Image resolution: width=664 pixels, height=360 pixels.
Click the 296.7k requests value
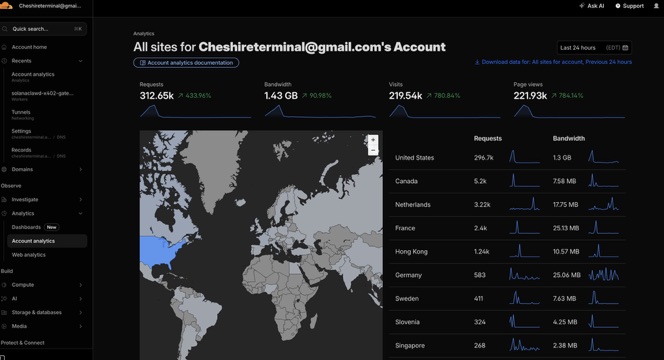[x=484, y=158]
